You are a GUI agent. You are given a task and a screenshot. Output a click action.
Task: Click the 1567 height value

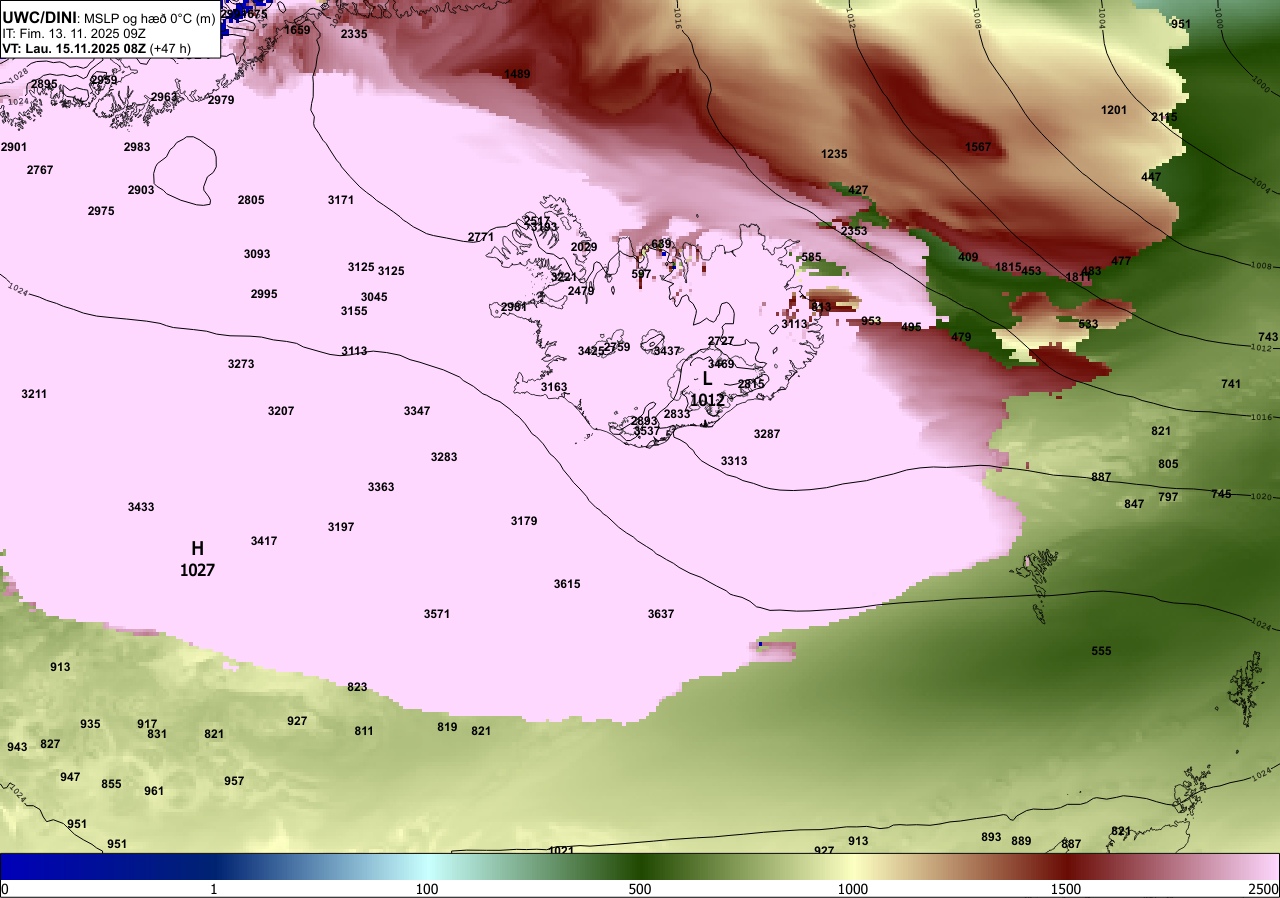click(x=978, y=147)
